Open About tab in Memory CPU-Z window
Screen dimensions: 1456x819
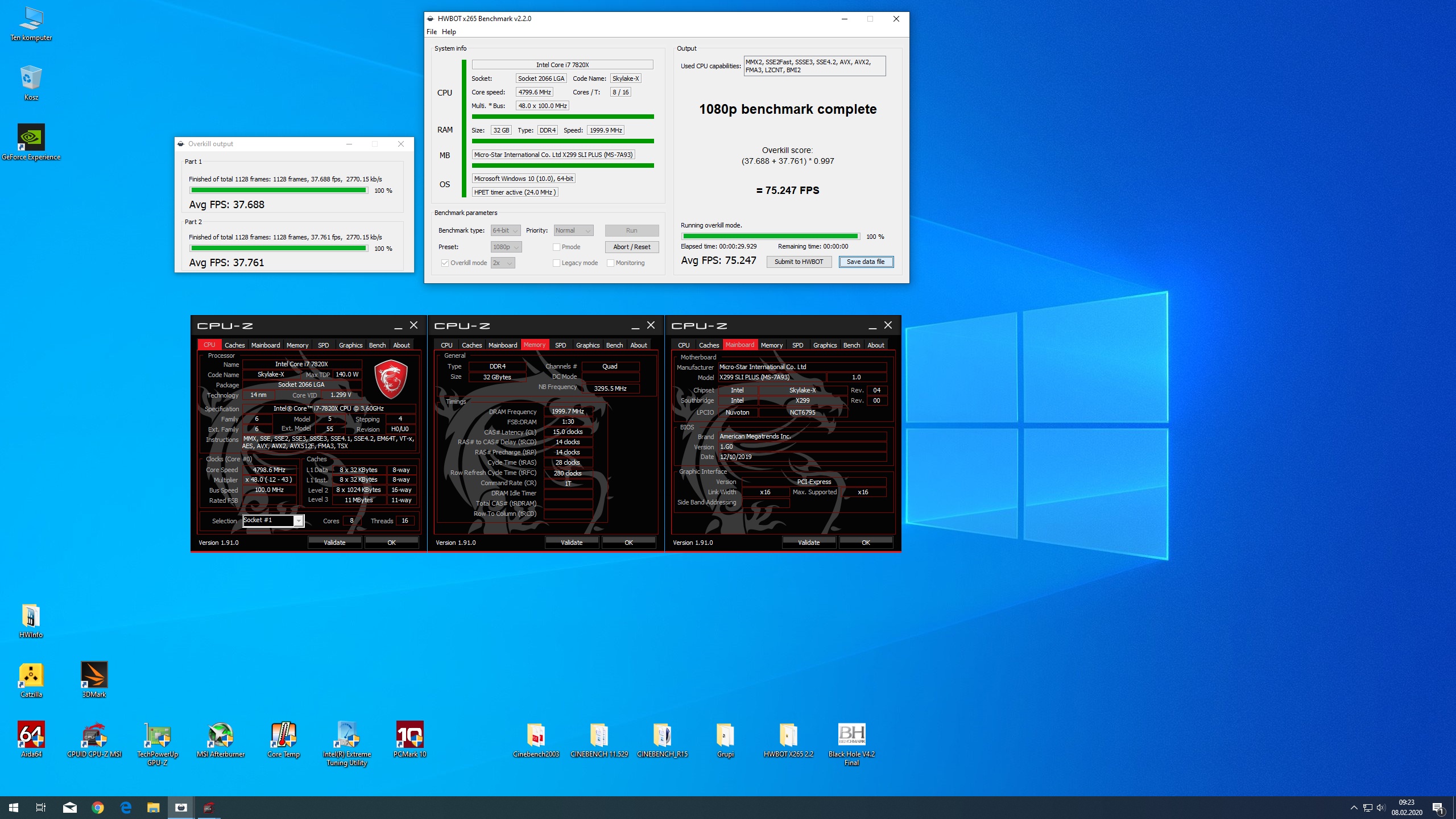click(639, 345)
